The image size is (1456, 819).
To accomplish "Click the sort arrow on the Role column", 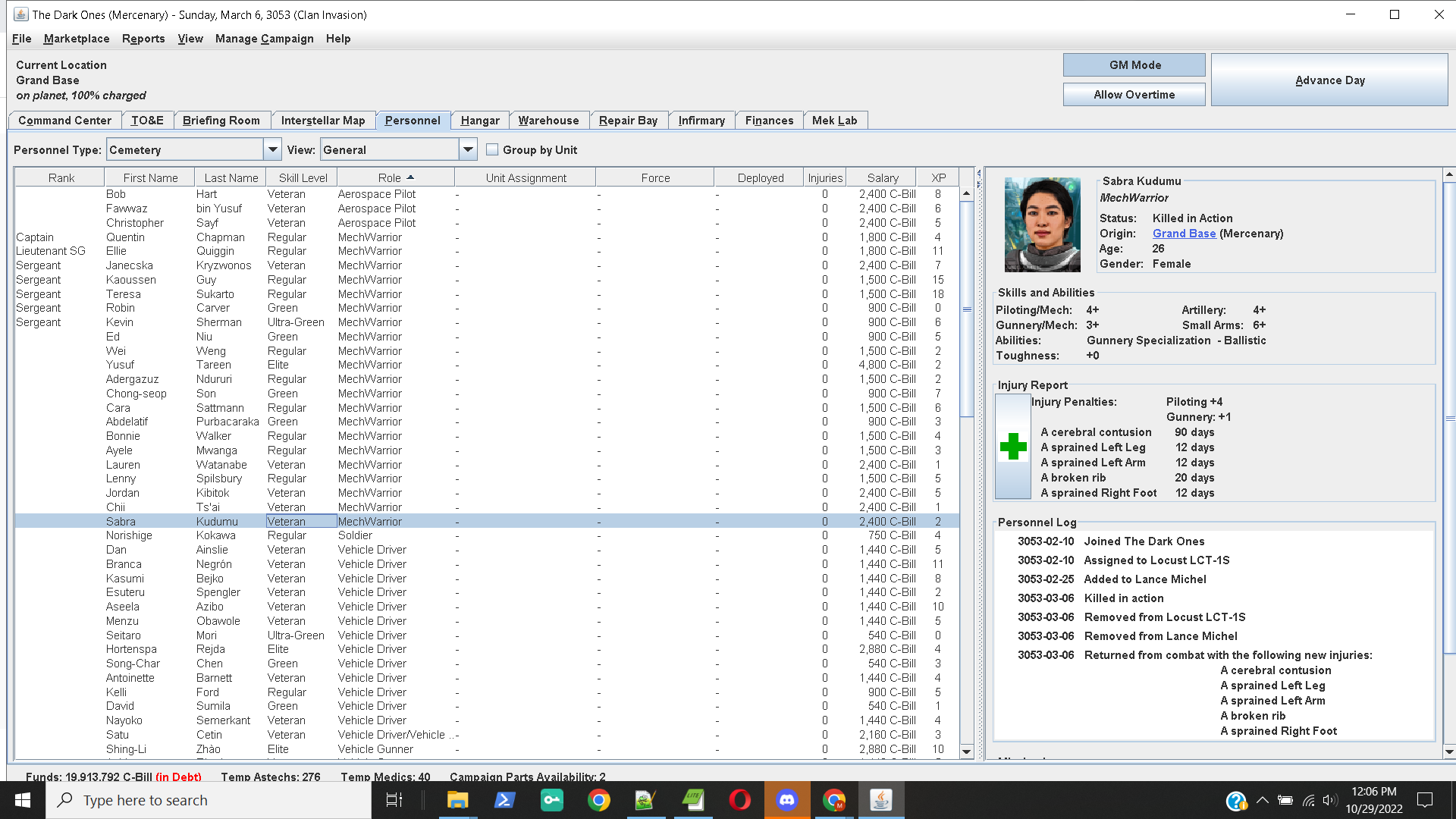I will click(411, 177).
